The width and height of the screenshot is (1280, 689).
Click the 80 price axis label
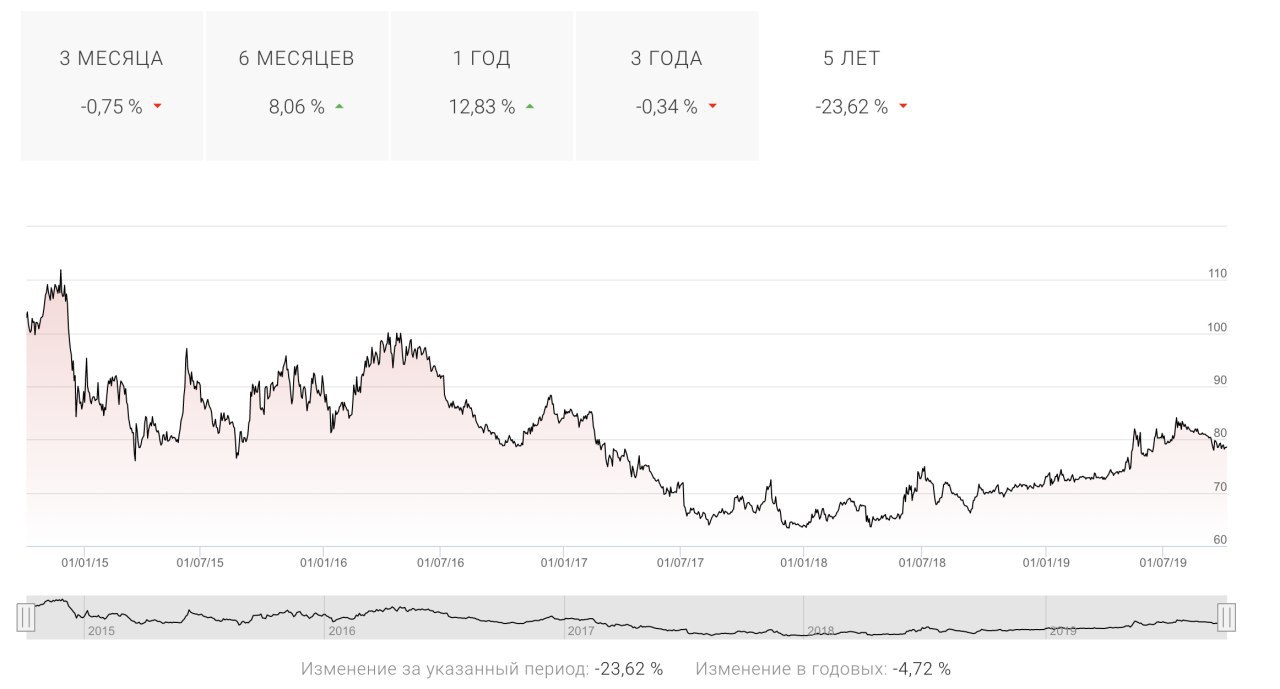coord(1220,433)
